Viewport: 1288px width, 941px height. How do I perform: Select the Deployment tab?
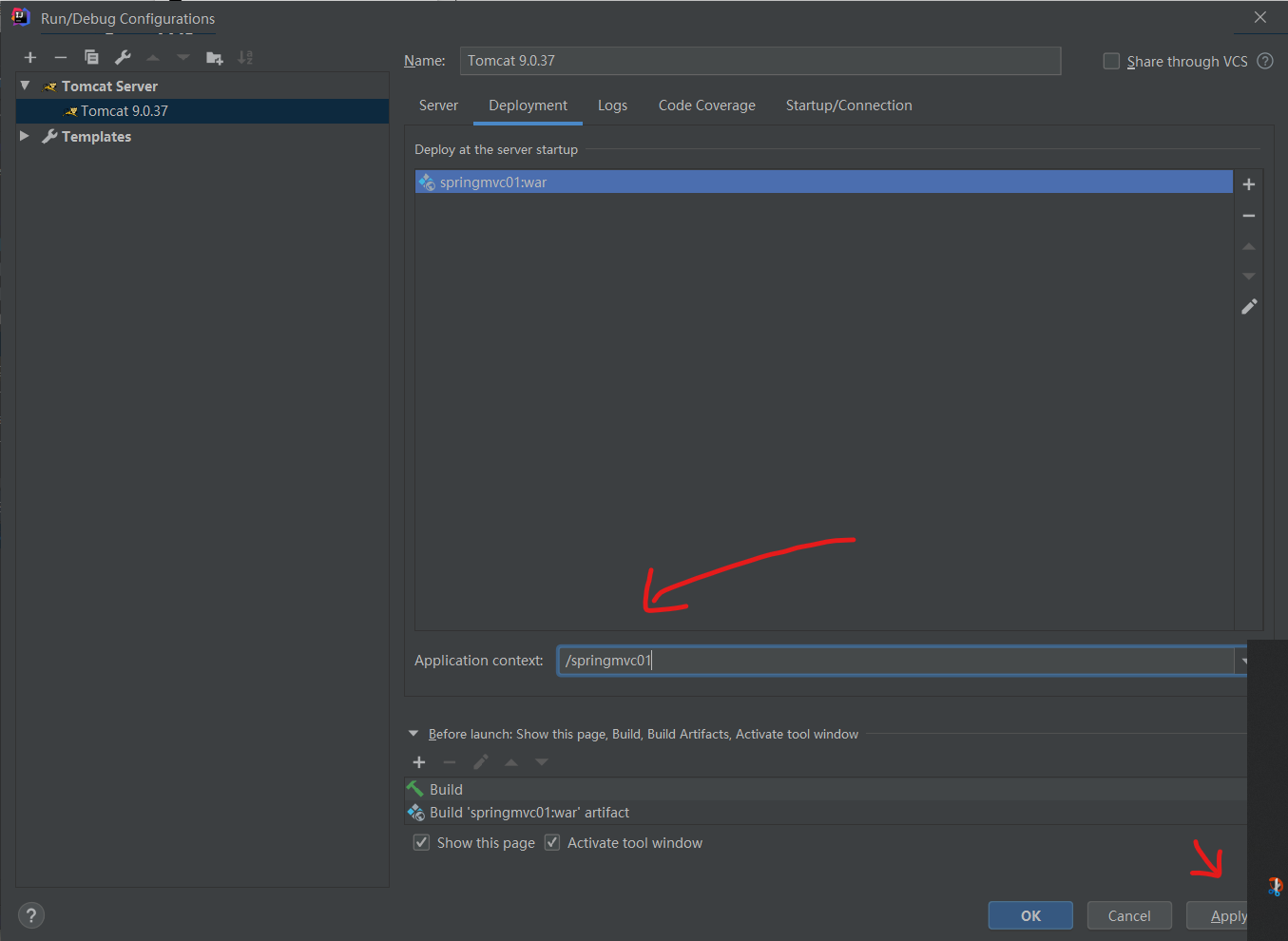point(529,106)
